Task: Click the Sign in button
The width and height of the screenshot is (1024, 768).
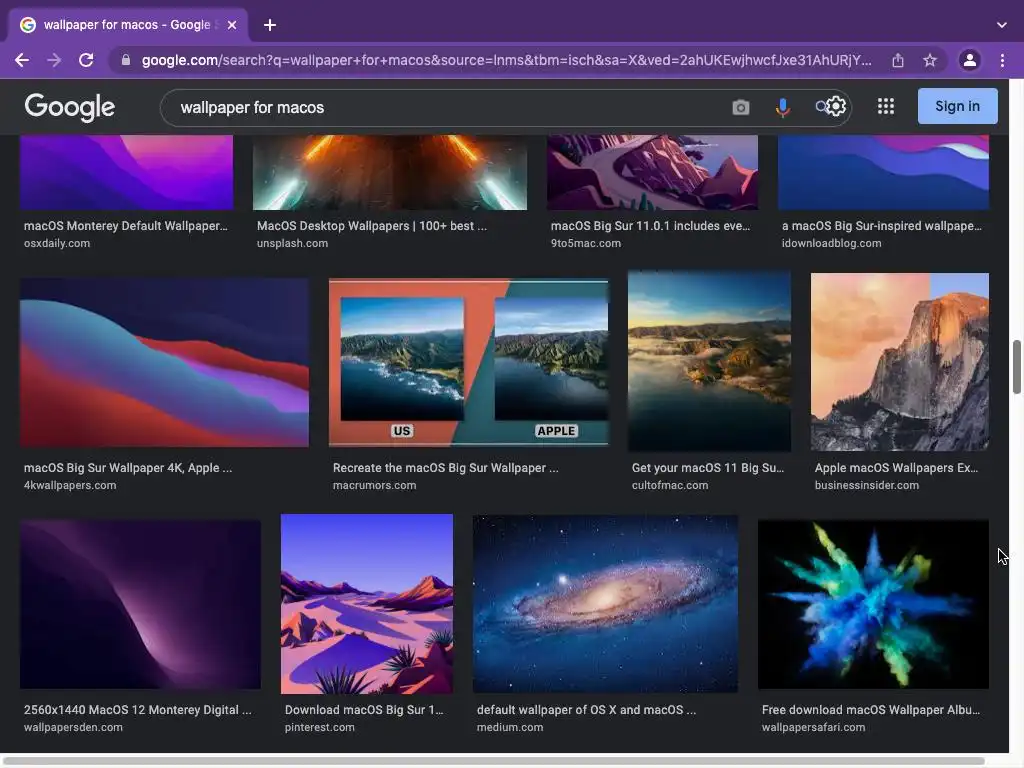Action: (957, 106)
